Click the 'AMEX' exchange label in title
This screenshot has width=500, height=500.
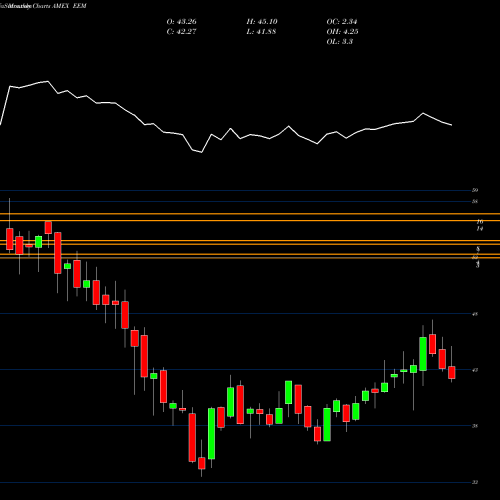click(x=60, y=6)
